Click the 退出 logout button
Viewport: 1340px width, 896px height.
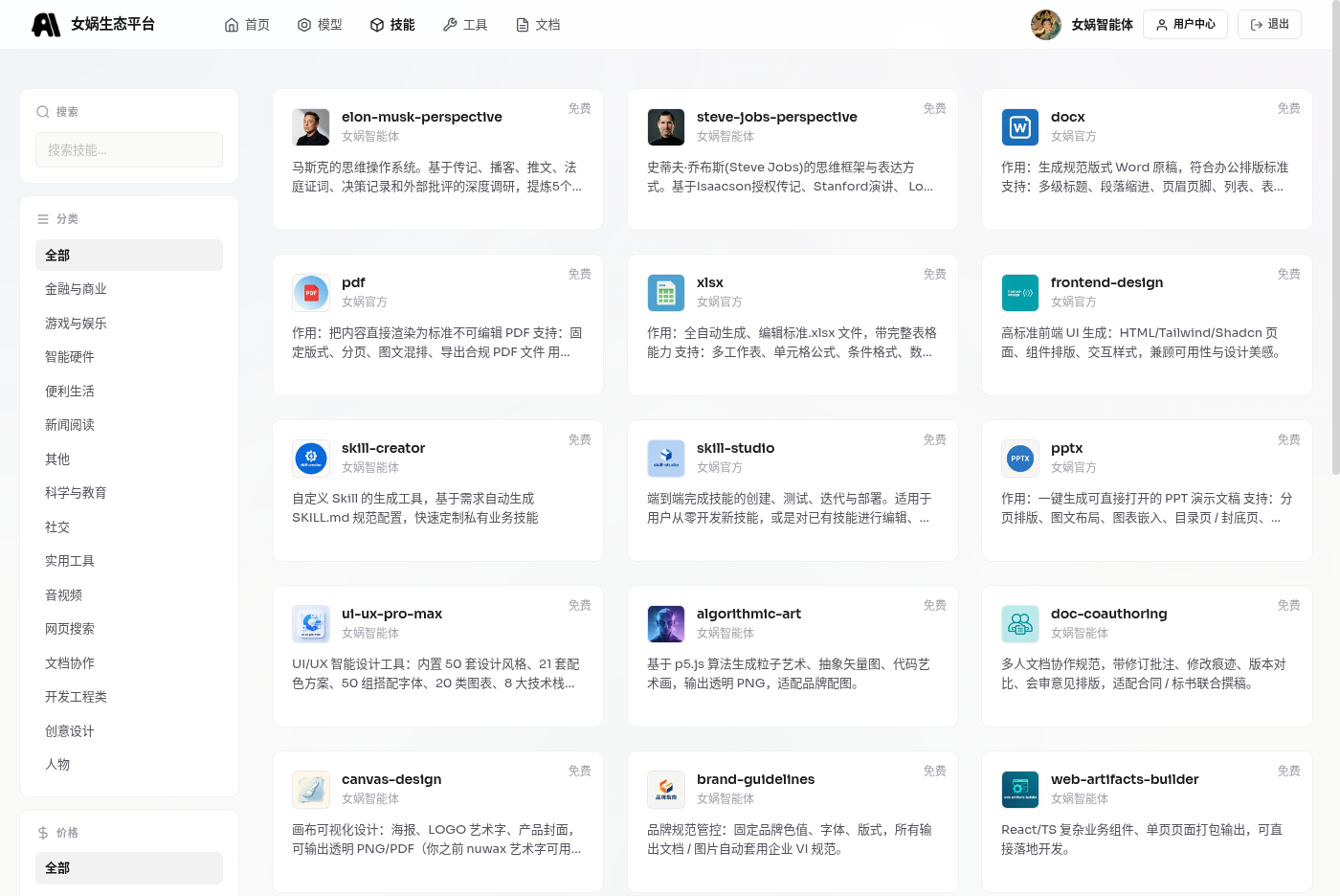1269,25
